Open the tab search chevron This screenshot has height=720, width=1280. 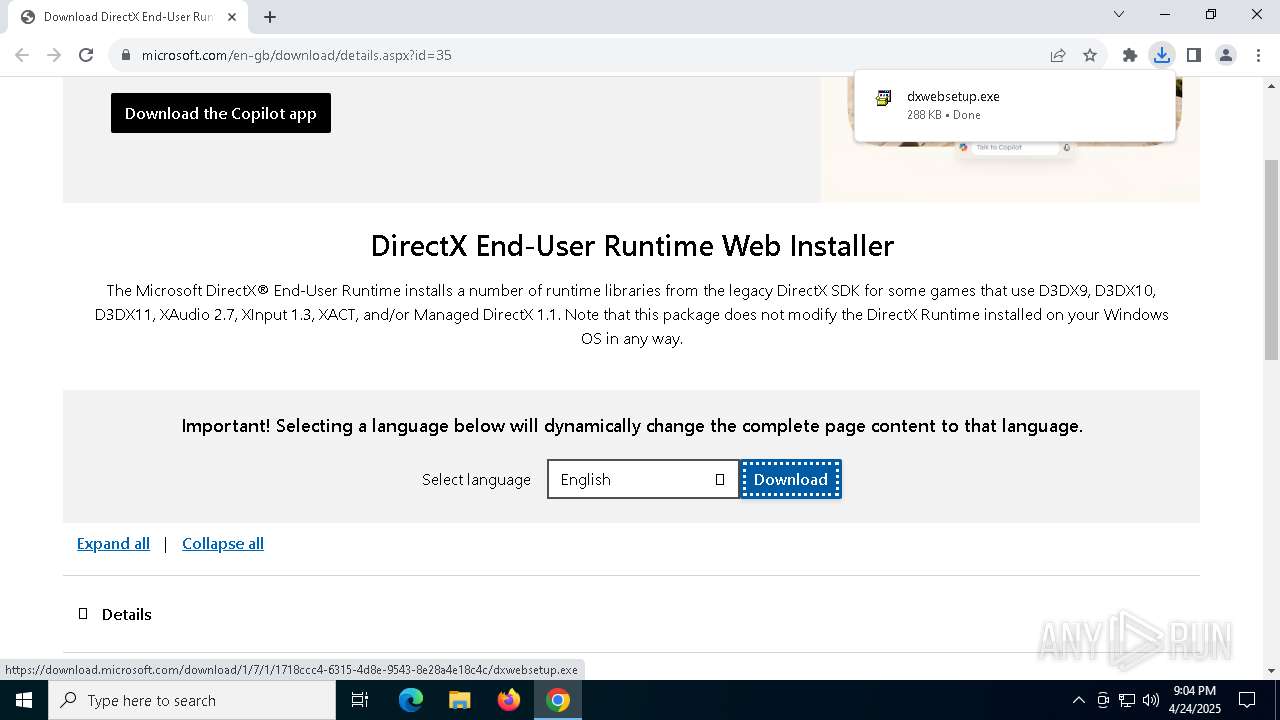point(1119,14)
